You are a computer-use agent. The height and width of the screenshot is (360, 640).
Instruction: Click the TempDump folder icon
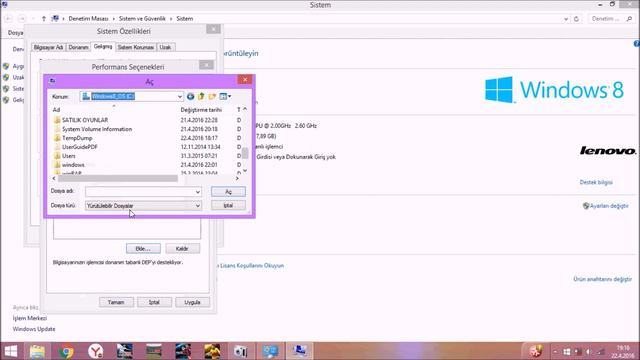57,138
